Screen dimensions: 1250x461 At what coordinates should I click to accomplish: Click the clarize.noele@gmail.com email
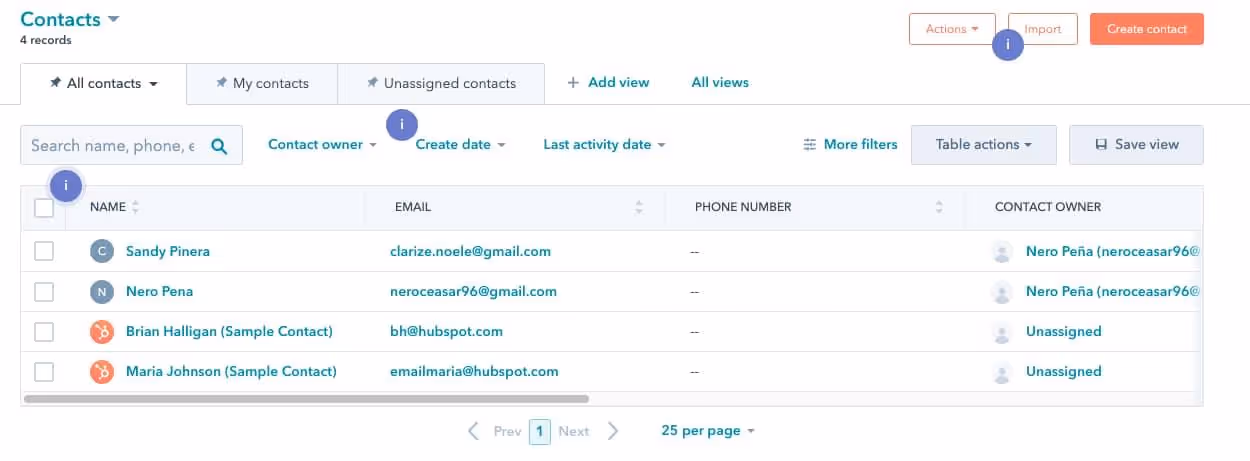click(x=470, y=251)
